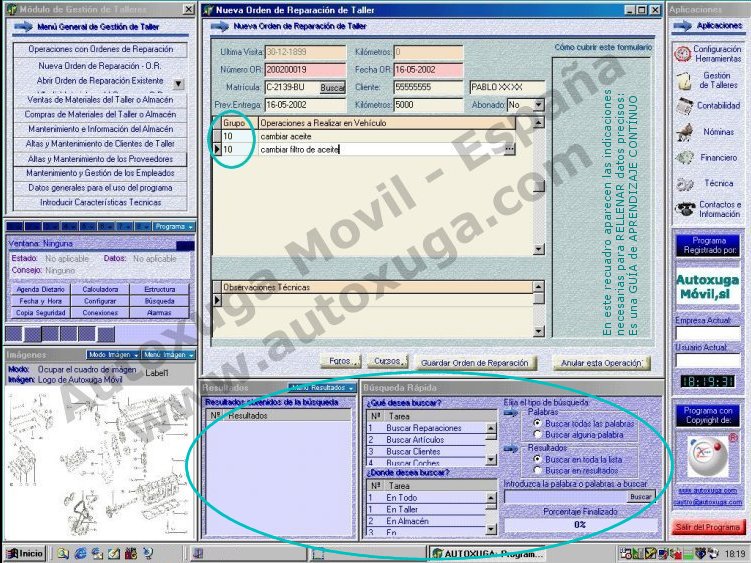Open Técnica gears icon
751x563 pixels.
(684, 183)
